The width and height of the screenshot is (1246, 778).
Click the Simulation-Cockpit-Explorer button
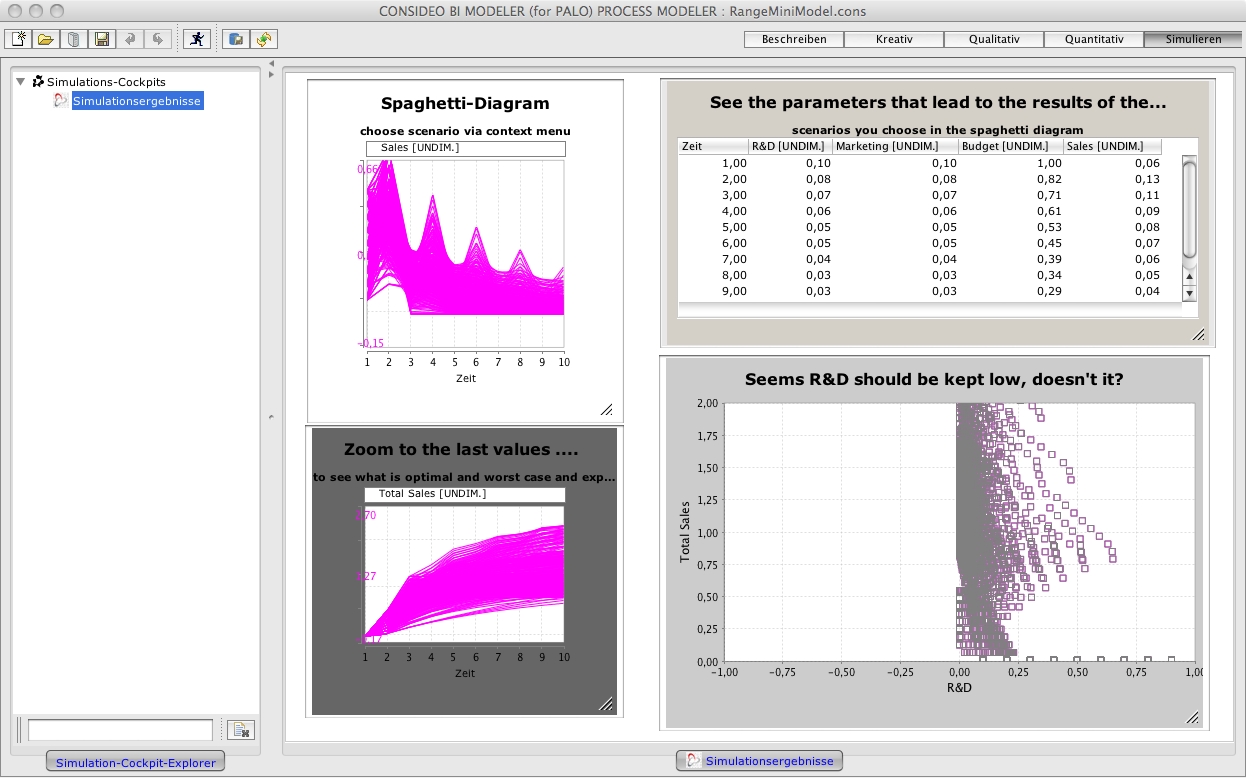[x=135, y=763]
